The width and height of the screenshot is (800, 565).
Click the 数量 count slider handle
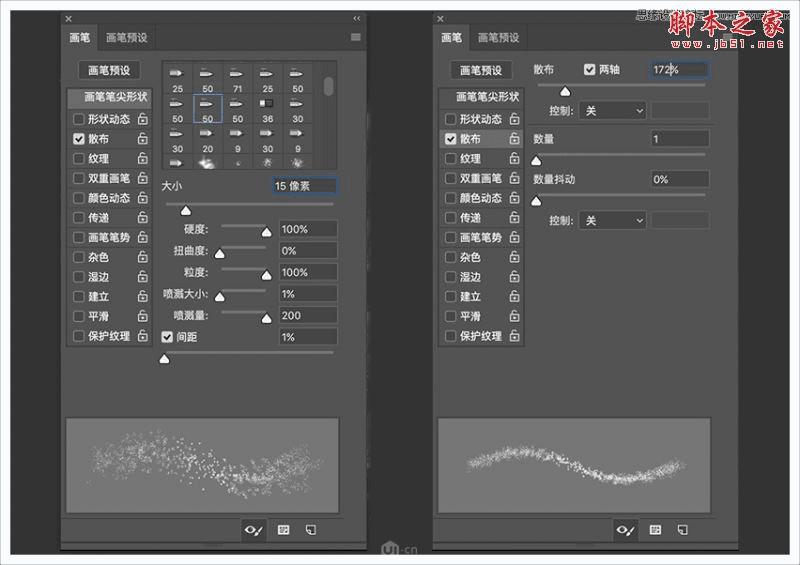pos(536,161)
